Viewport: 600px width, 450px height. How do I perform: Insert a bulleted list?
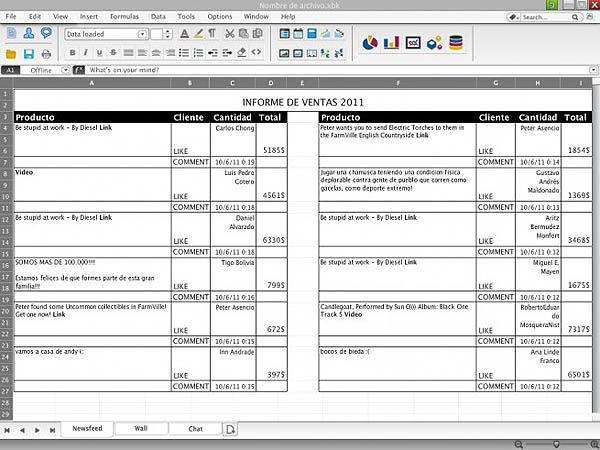coord(184,52)
